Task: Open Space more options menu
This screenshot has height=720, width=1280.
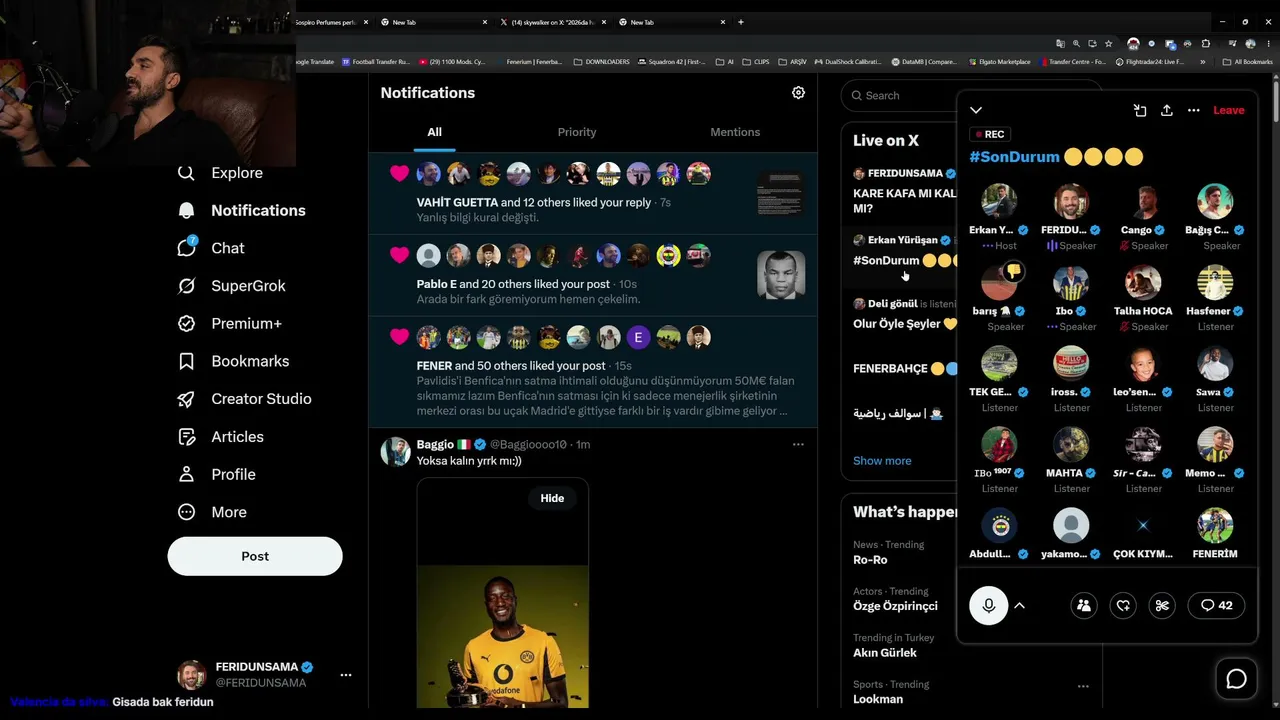Action: click(1193, 110)
